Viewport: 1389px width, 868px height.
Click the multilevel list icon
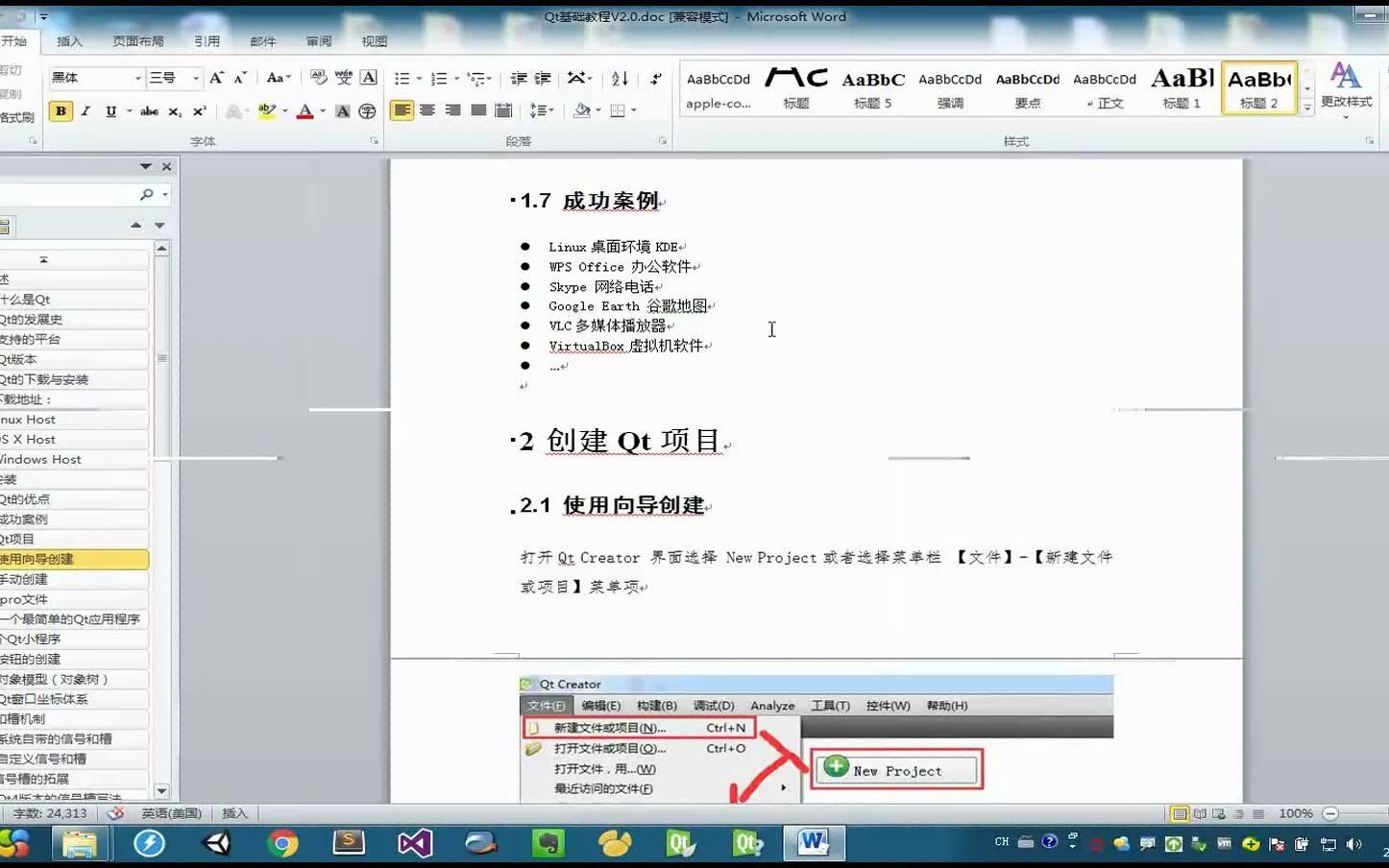coord(476,78)
